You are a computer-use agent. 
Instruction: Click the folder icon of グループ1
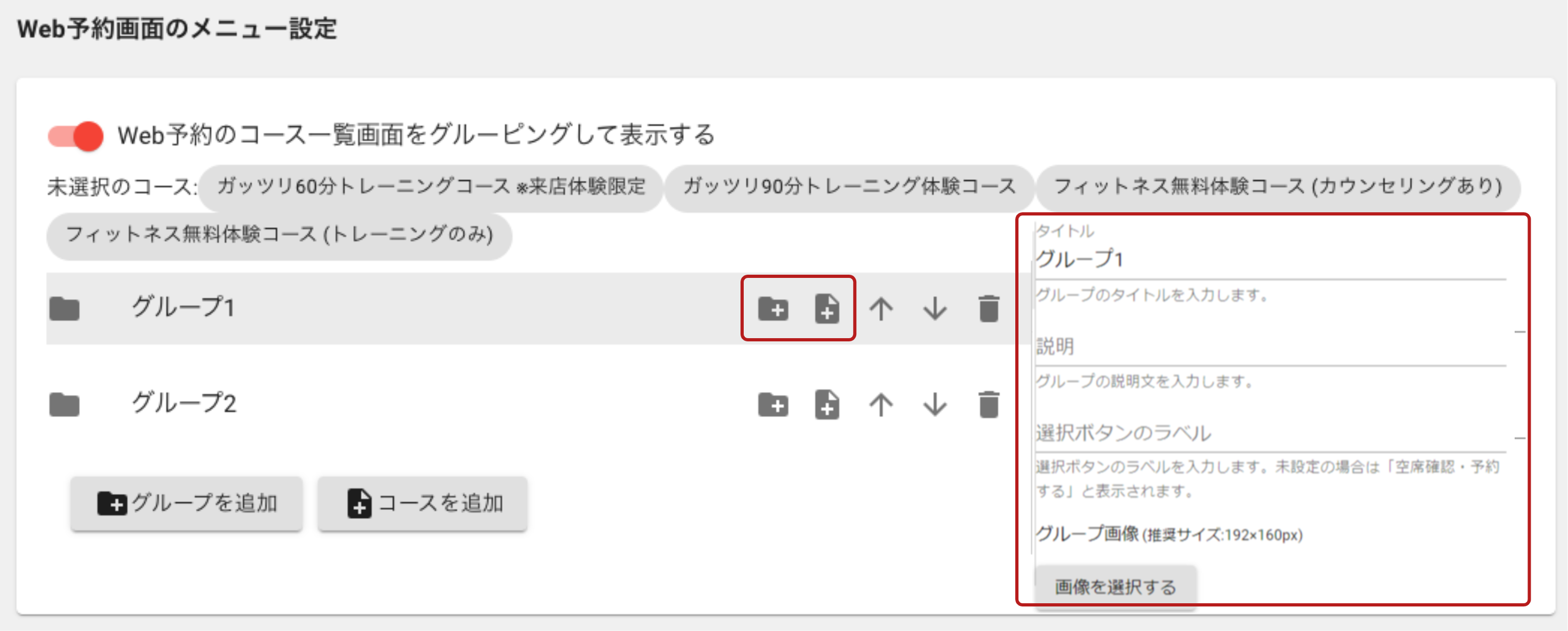[65, 308]
